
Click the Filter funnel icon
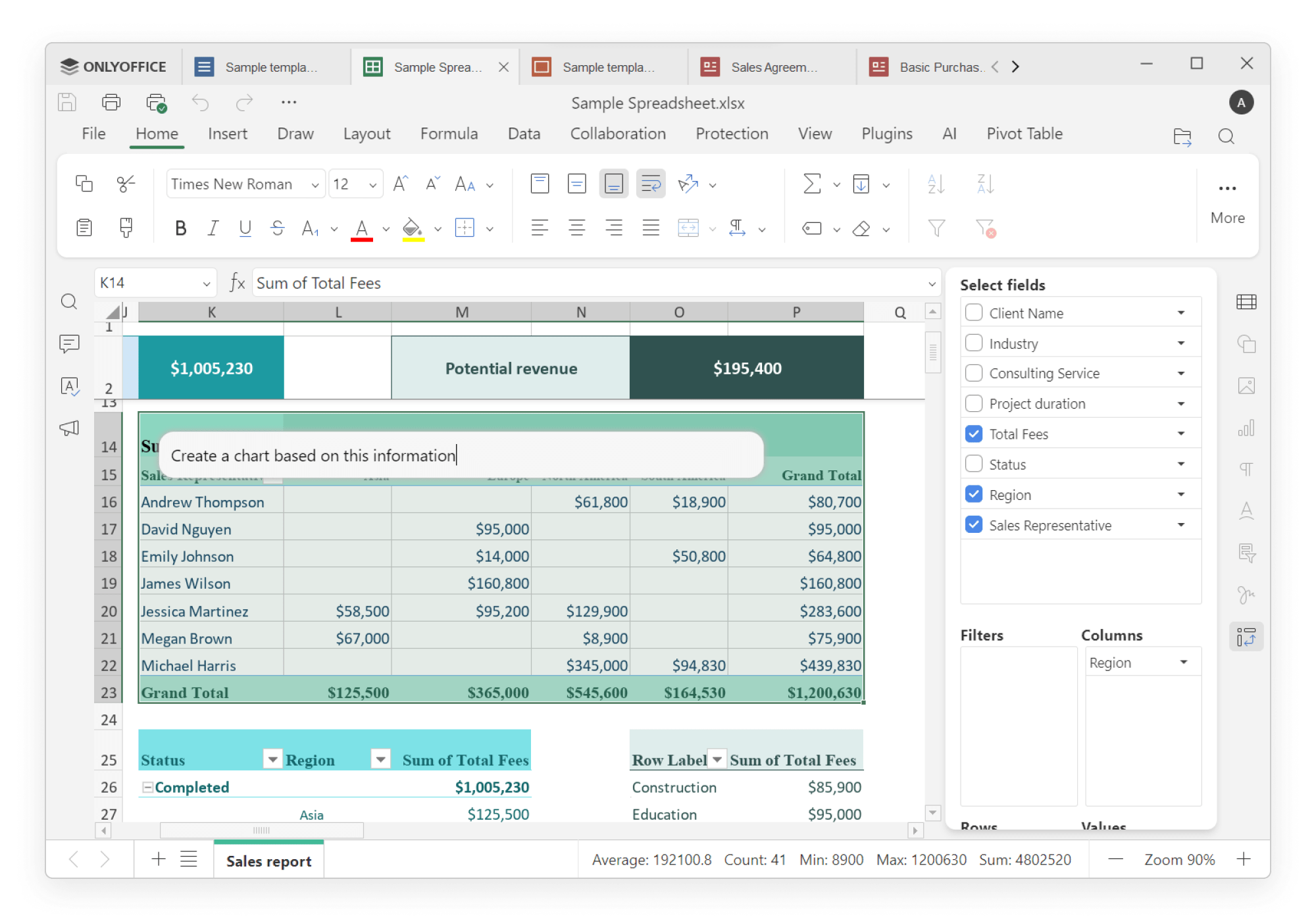936,228
